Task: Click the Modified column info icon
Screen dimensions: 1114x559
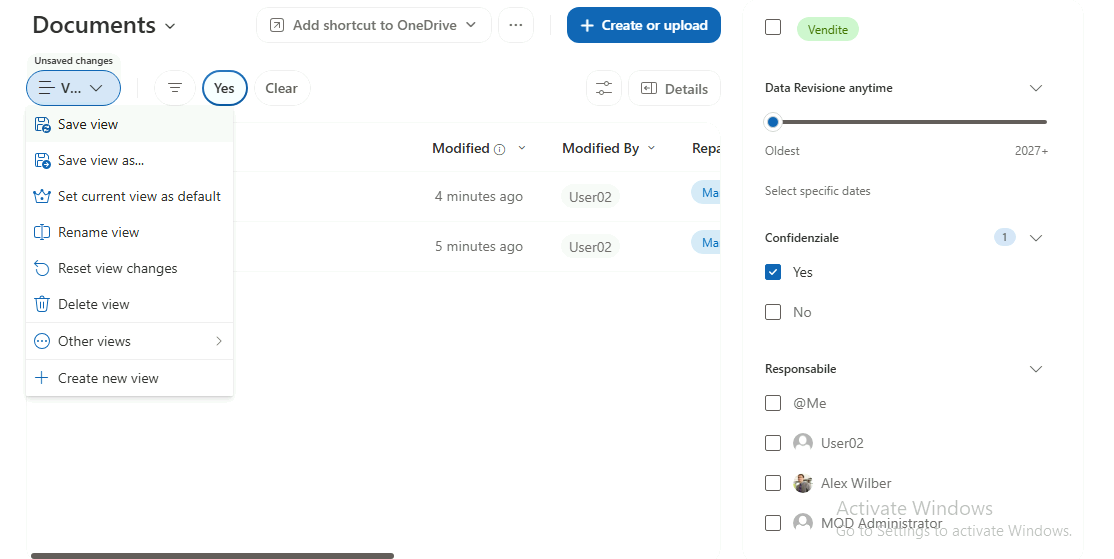Action: pos(499,149)
